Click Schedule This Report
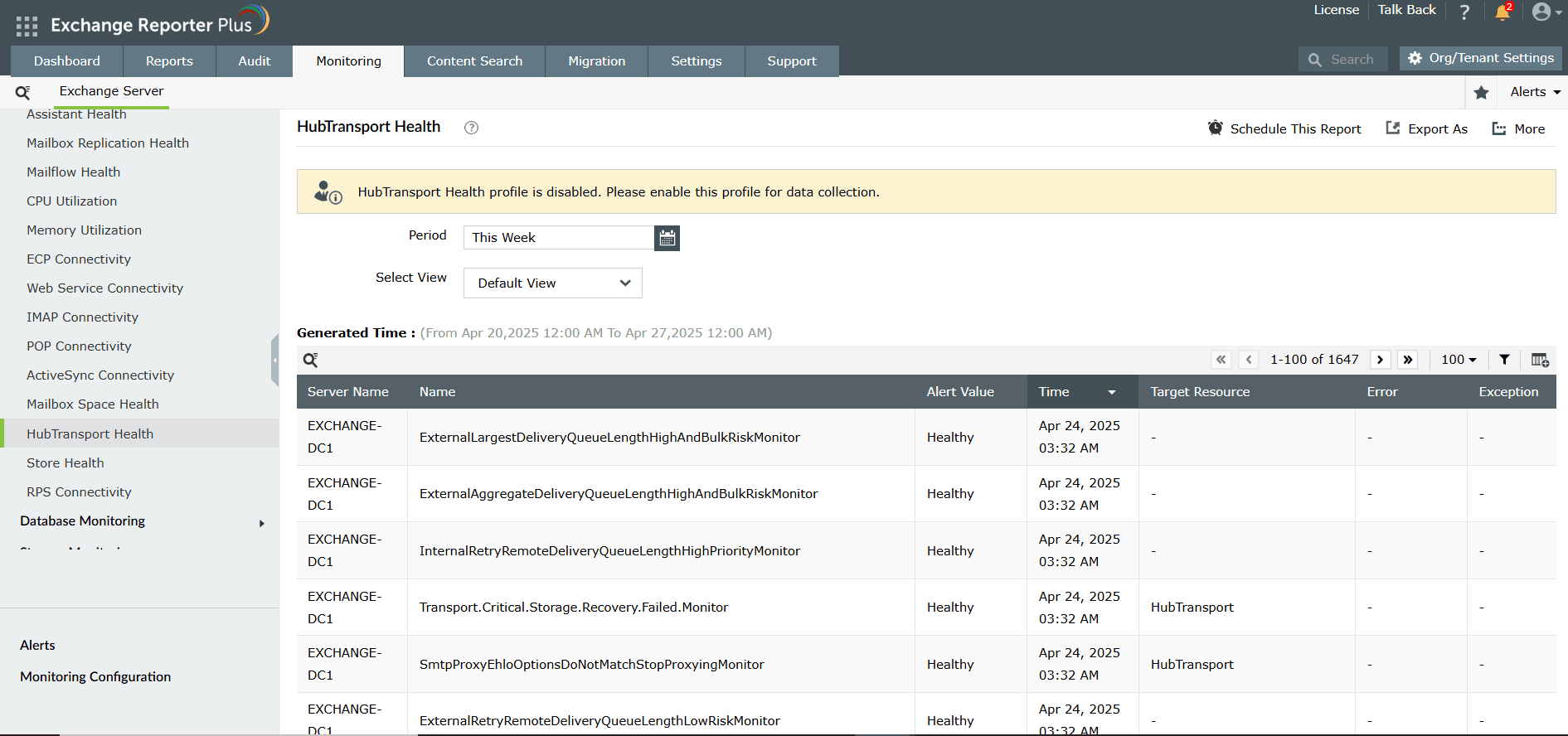 click(x=1284, y=128)
